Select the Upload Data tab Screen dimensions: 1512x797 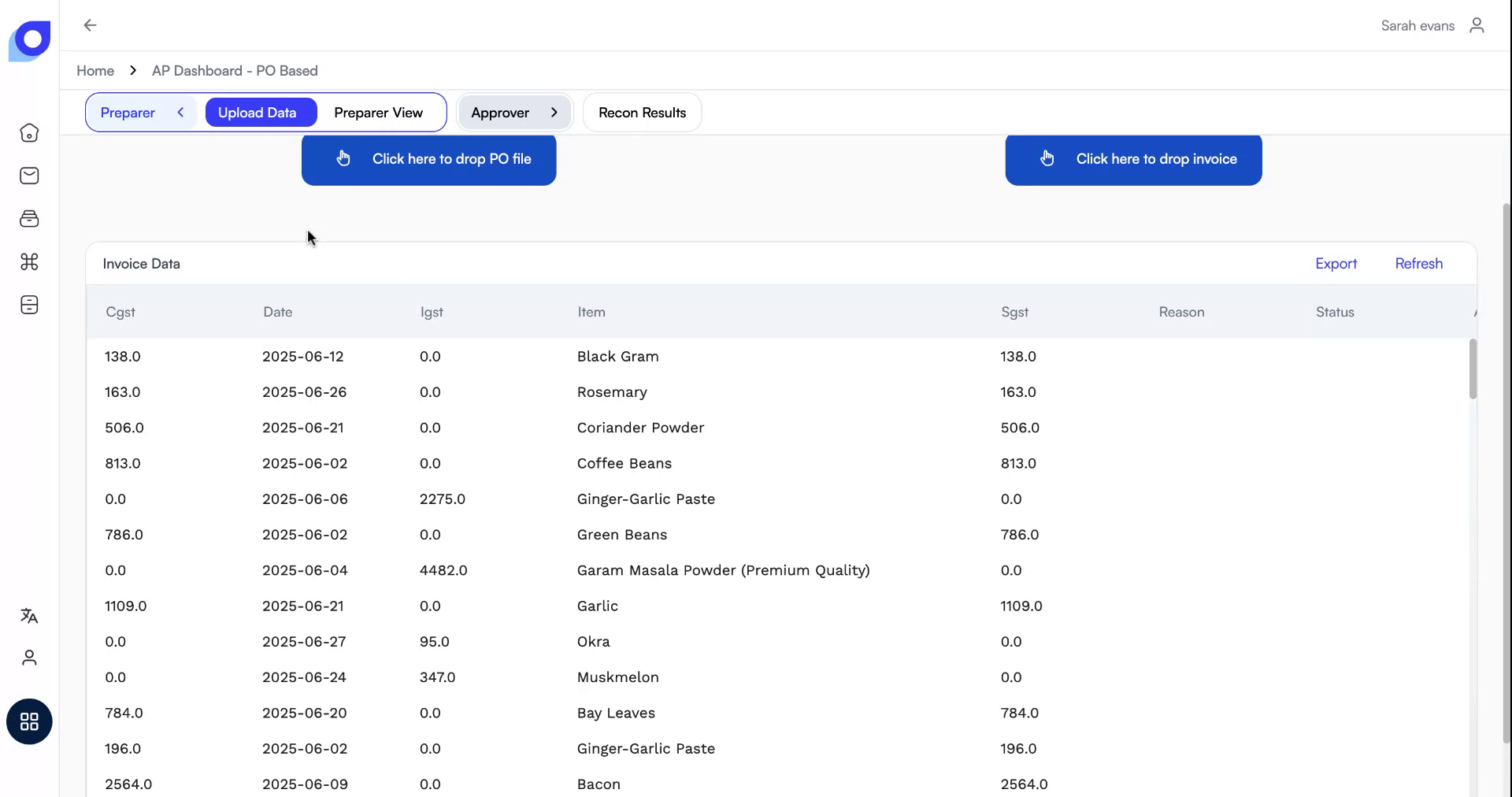(x=261, y=112)
